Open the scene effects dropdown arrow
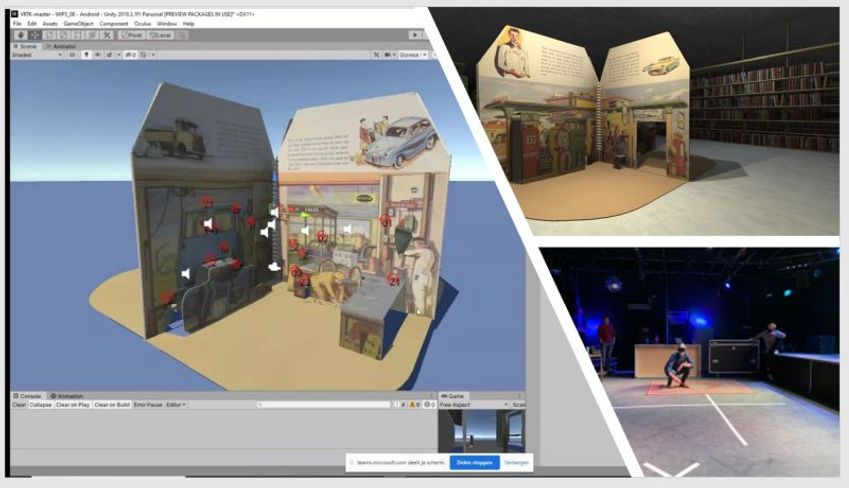This screenshot has width=849, height=488. 118,55
